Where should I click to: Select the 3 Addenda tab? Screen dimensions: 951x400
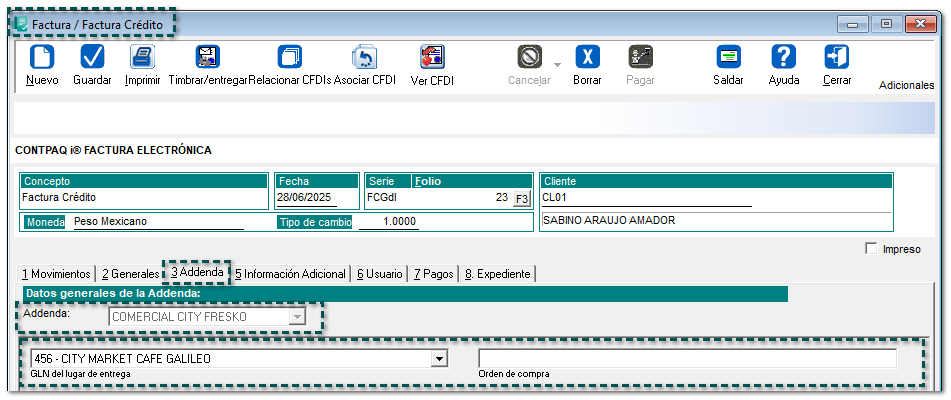tap(197, 272)
